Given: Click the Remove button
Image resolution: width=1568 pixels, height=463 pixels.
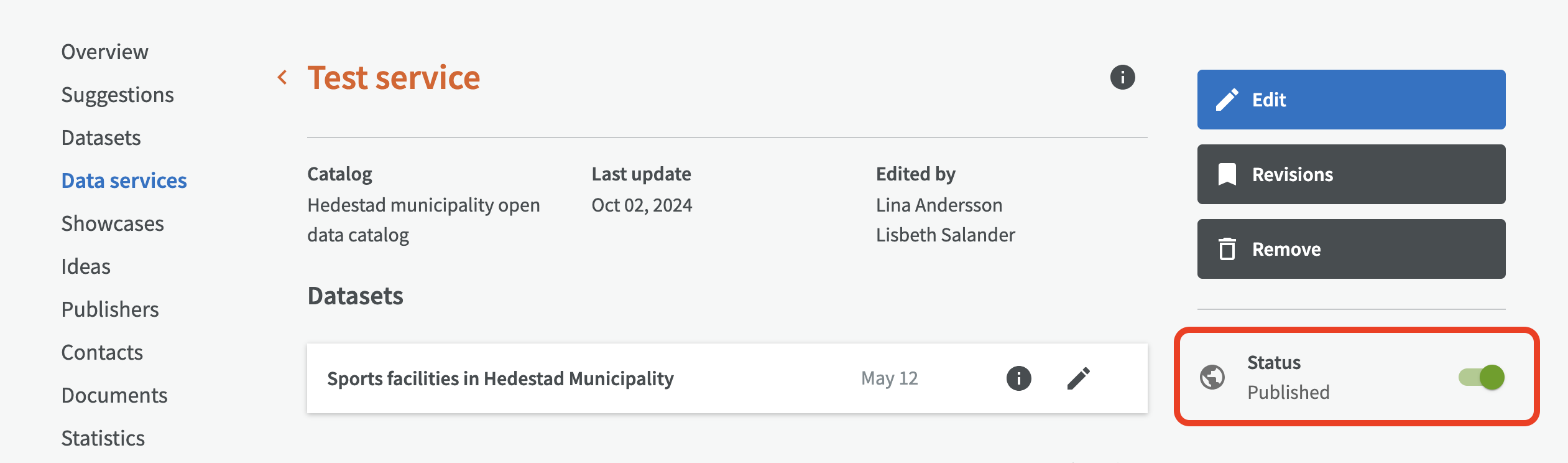Looking at the screenshot, I should pos(1350,249).
